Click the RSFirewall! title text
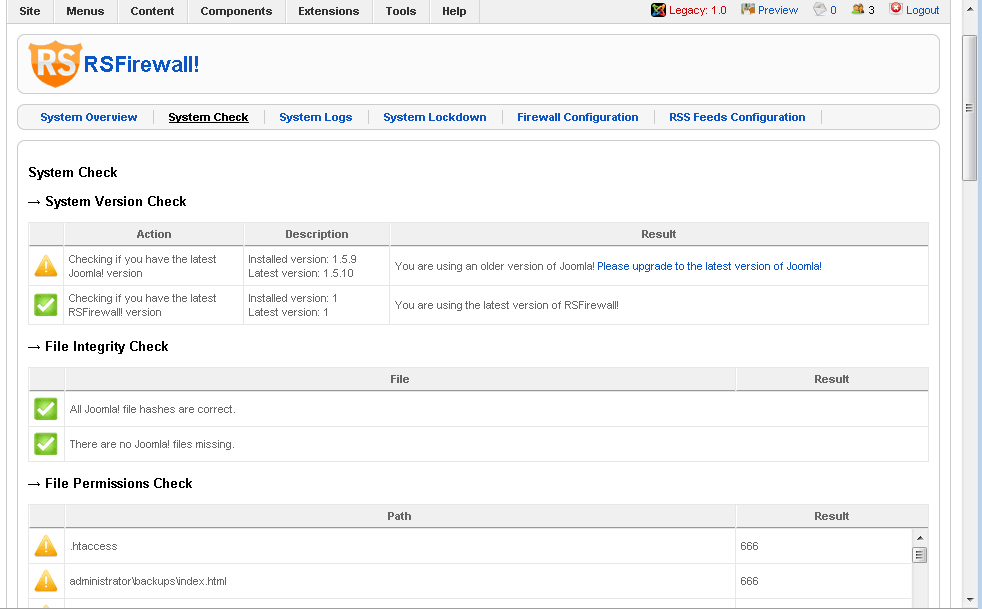The width and height of the screenshot is (982, 609). 142,64
